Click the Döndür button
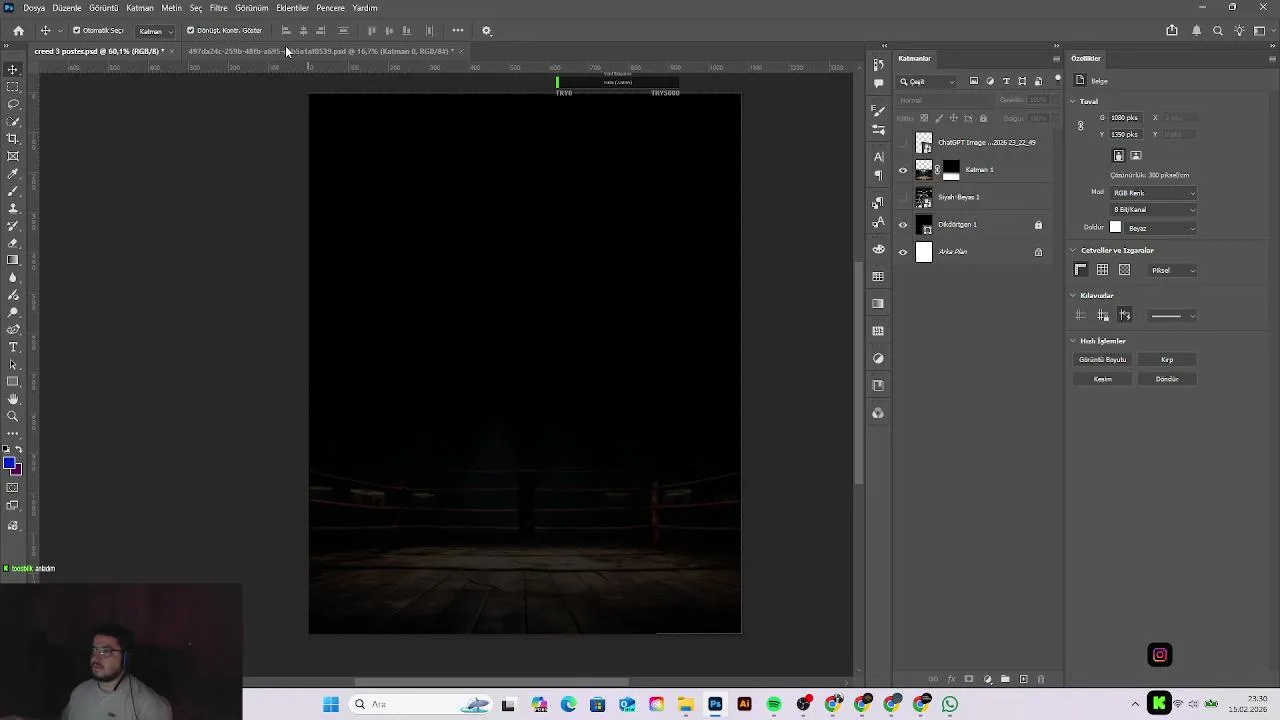Image resolution: width=1280 pixels, height=720 pixels. pos(1167,379)
